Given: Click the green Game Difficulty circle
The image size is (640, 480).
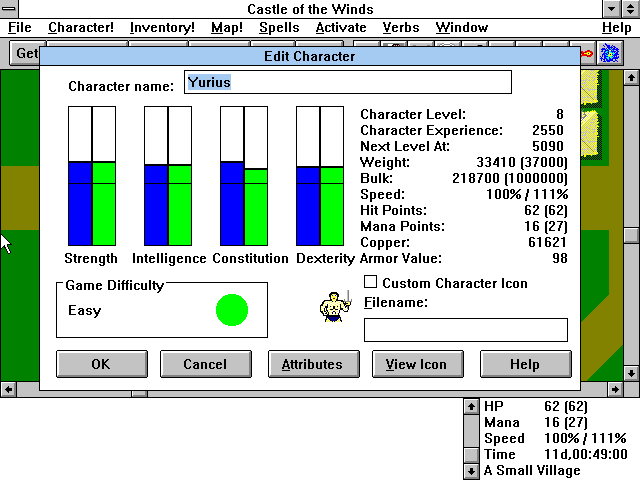Looking at the screenshot, I should coord(232,310).
